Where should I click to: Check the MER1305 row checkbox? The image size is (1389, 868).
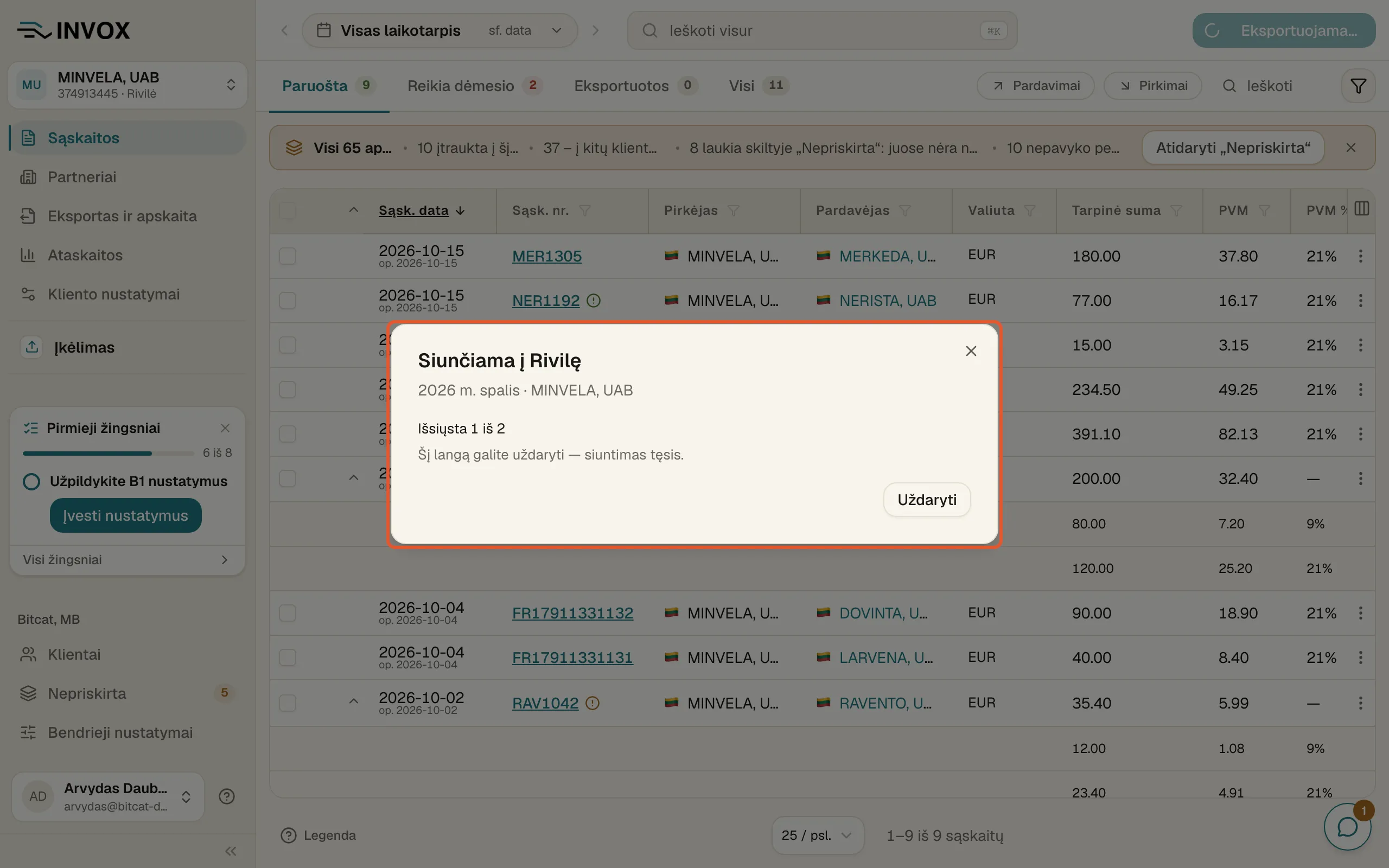point(288,256)
